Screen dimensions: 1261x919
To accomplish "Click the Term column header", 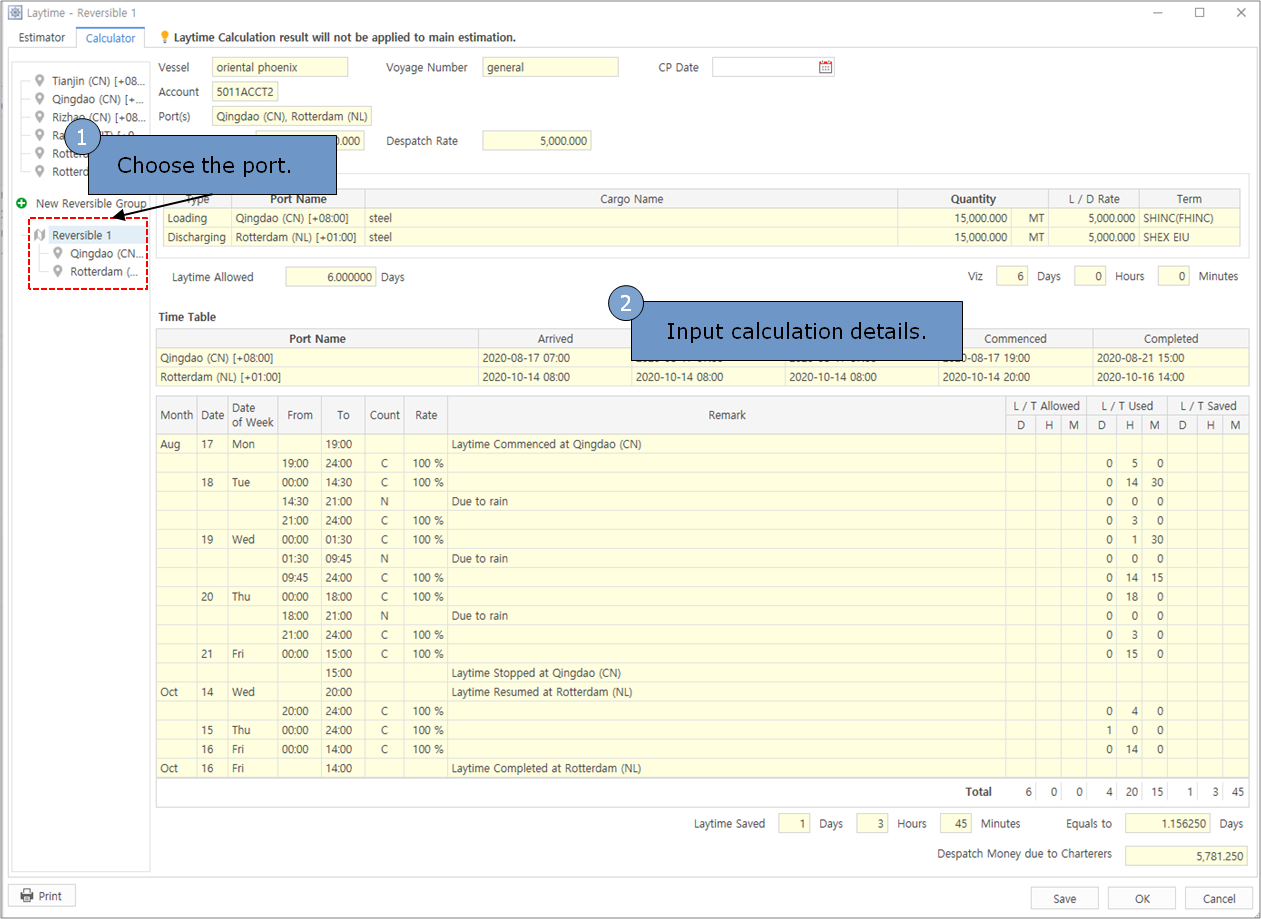I will [x=1189, y=199].
